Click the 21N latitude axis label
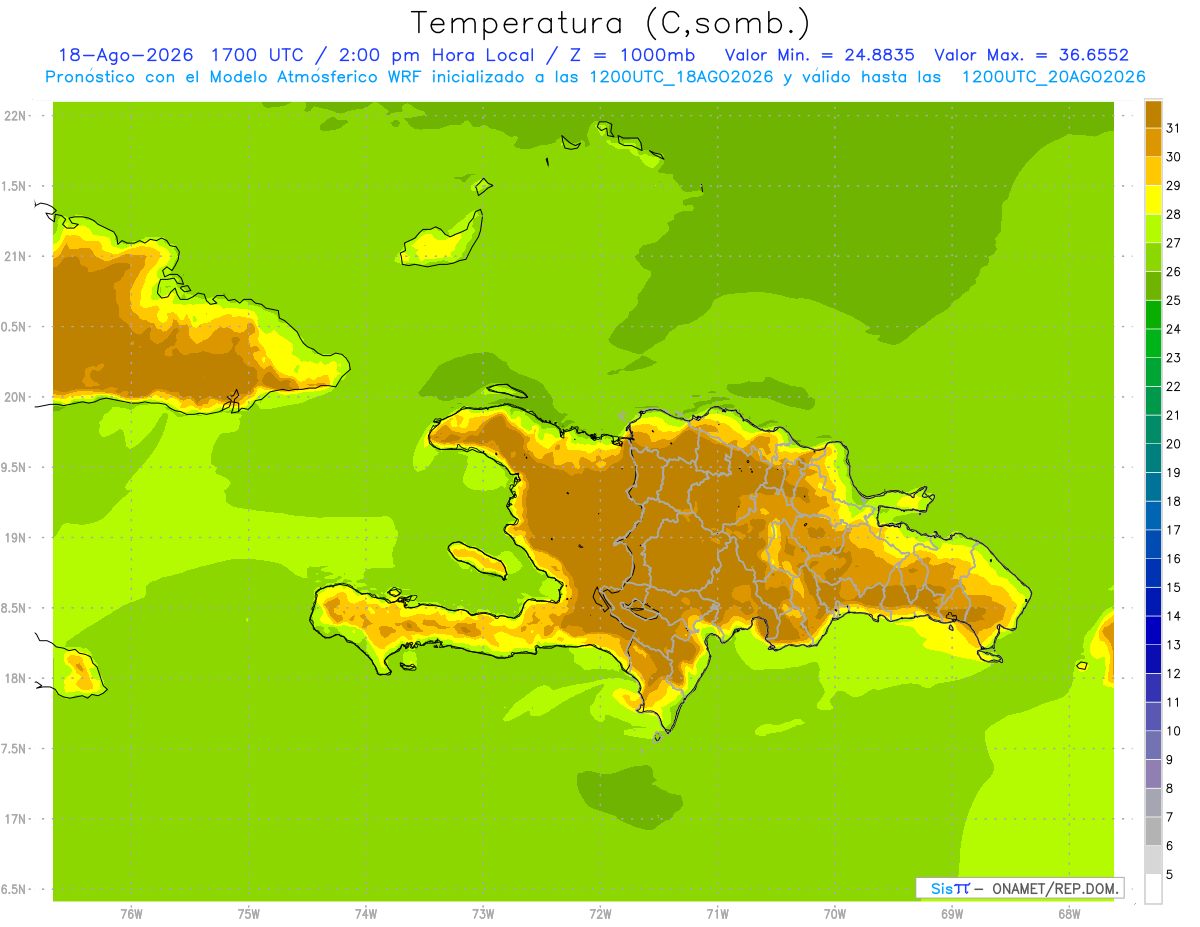 coord(16,257)
